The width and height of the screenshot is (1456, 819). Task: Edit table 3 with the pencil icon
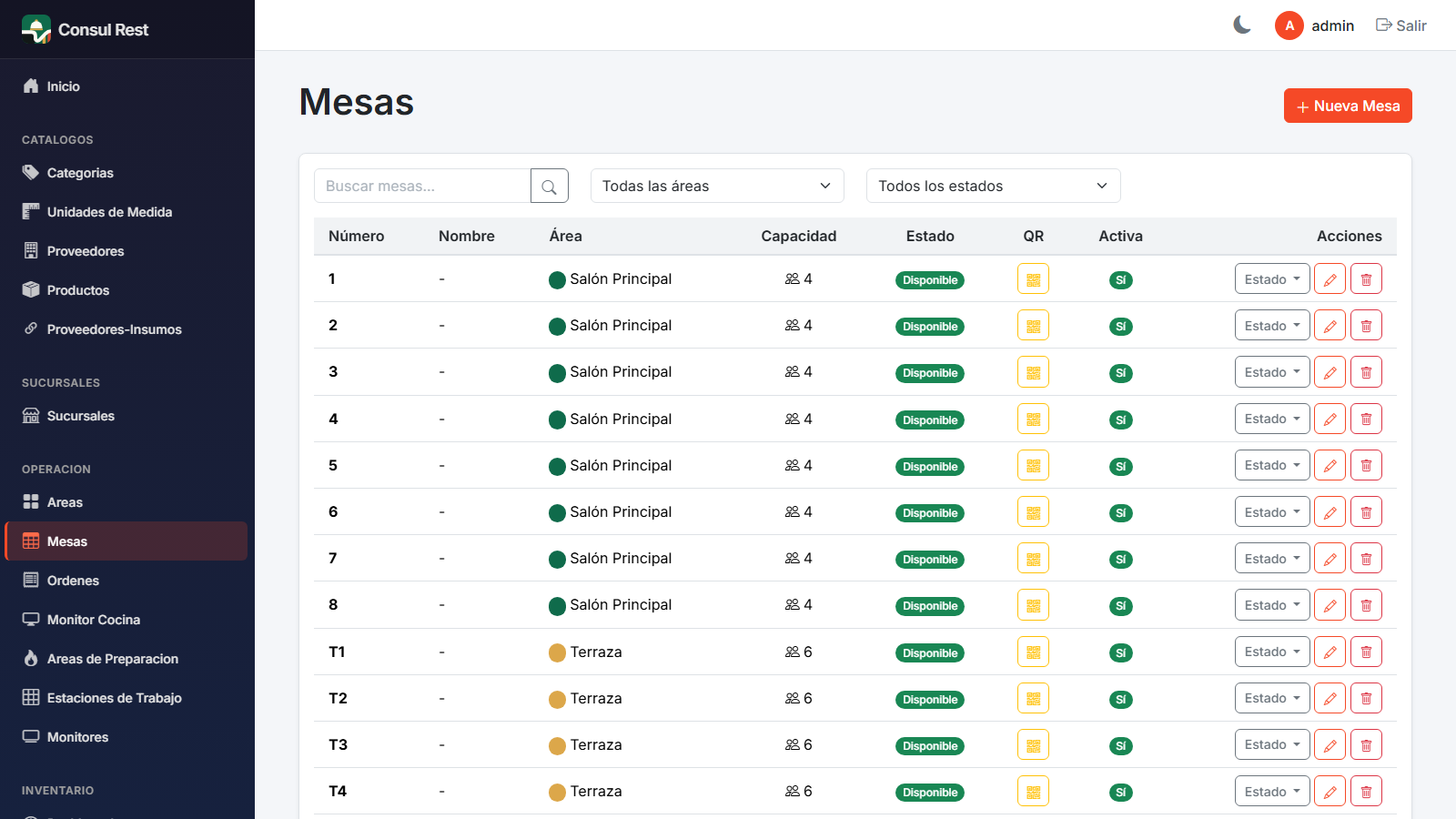1330,372
